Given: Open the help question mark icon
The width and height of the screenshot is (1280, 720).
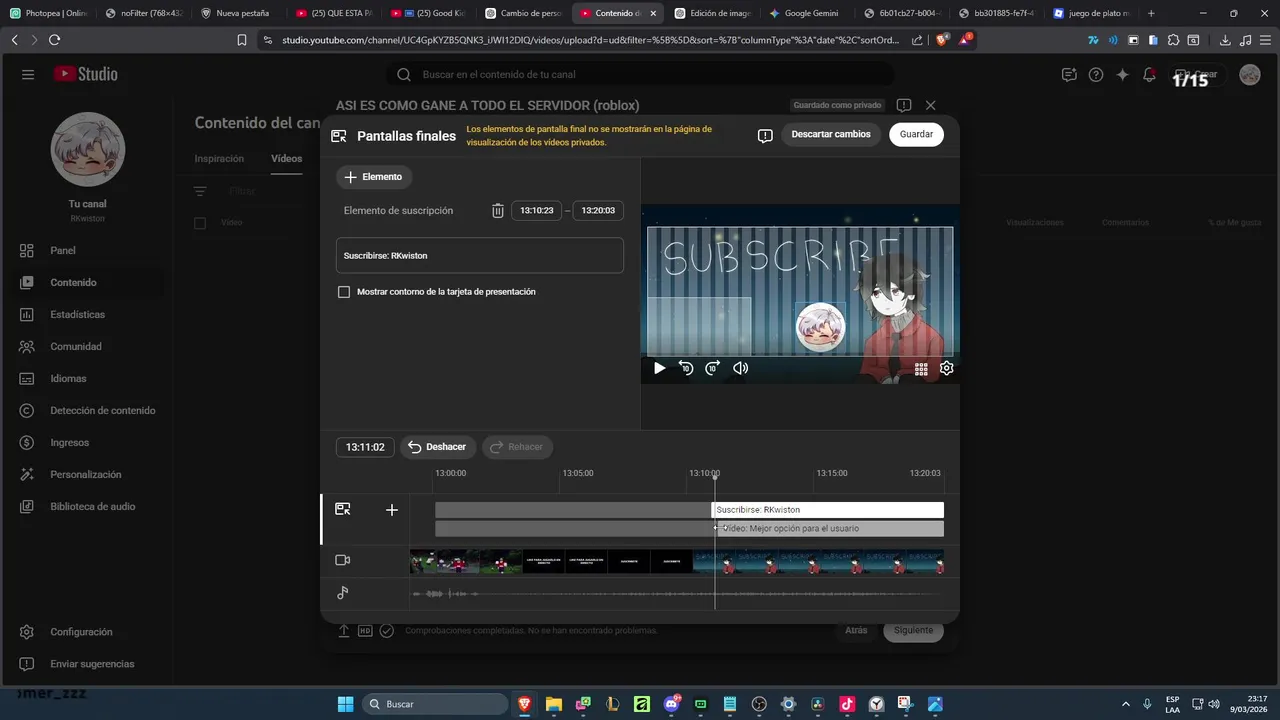Looking at the screenshot, I should pyautogui.click(x=1096, y=75).
